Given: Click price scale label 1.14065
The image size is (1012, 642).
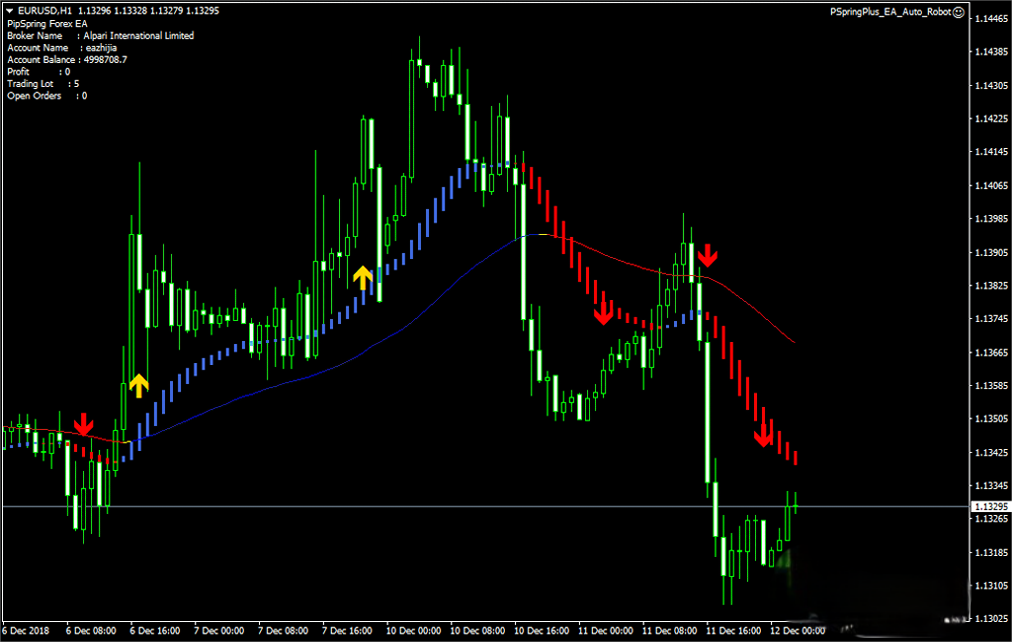Looking at the screenshot, I should [x=991, y=185].
